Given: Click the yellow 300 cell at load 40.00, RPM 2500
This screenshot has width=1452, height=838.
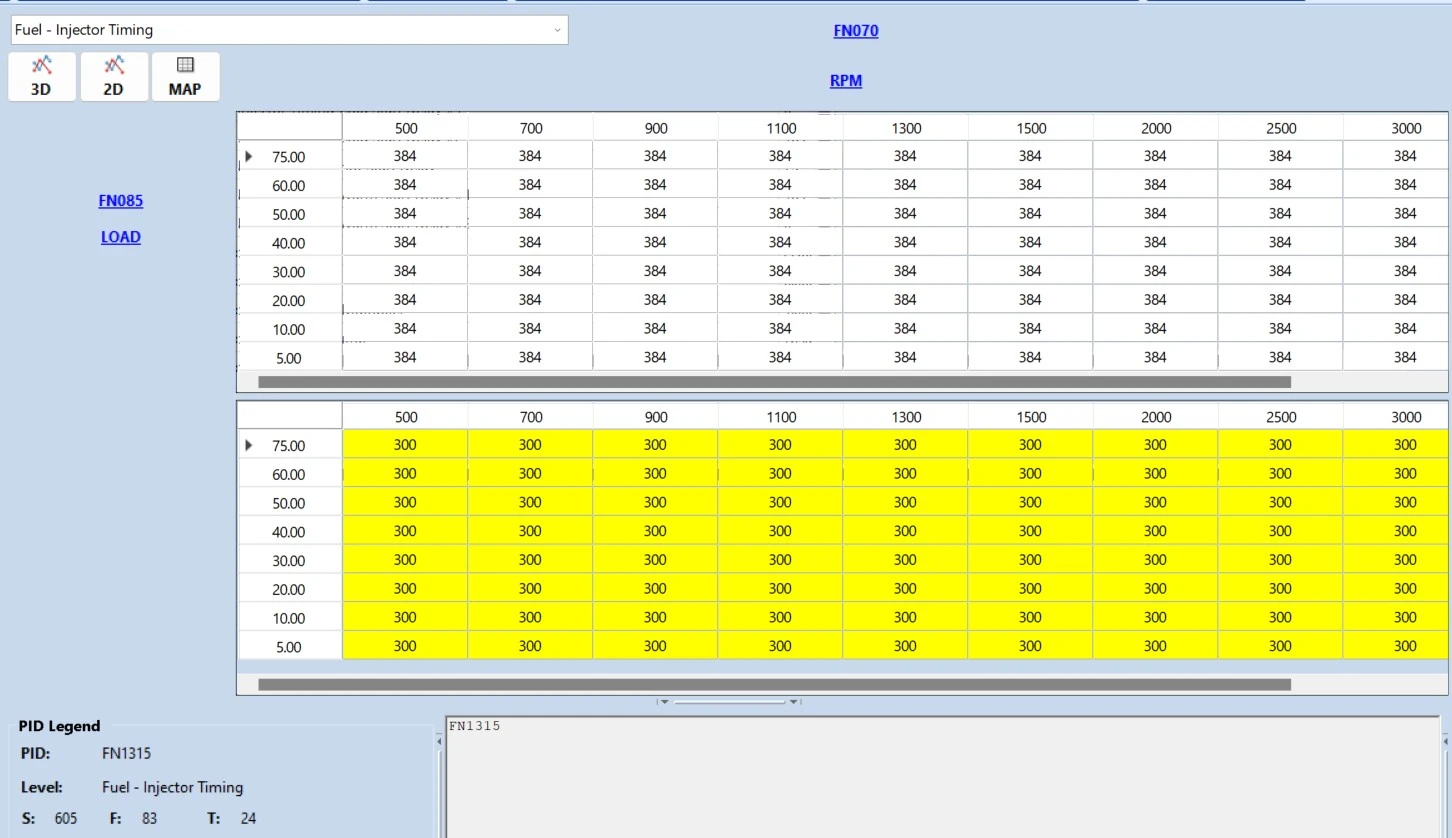Looking at the screenshot, I should click(1280, 531).
